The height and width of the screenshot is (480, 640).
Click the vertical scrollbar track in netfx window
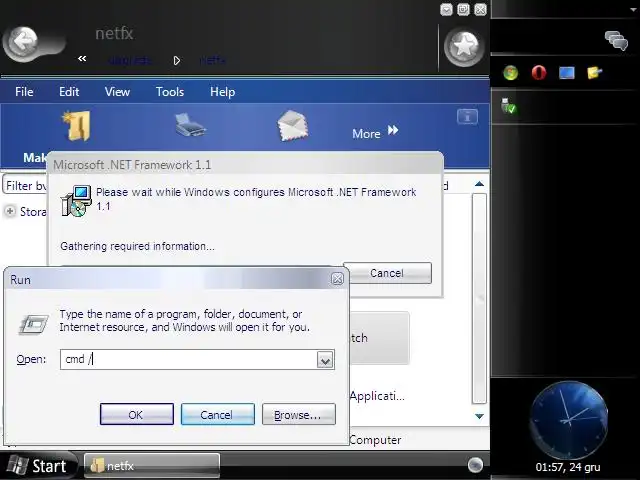[x=479, y=299]
